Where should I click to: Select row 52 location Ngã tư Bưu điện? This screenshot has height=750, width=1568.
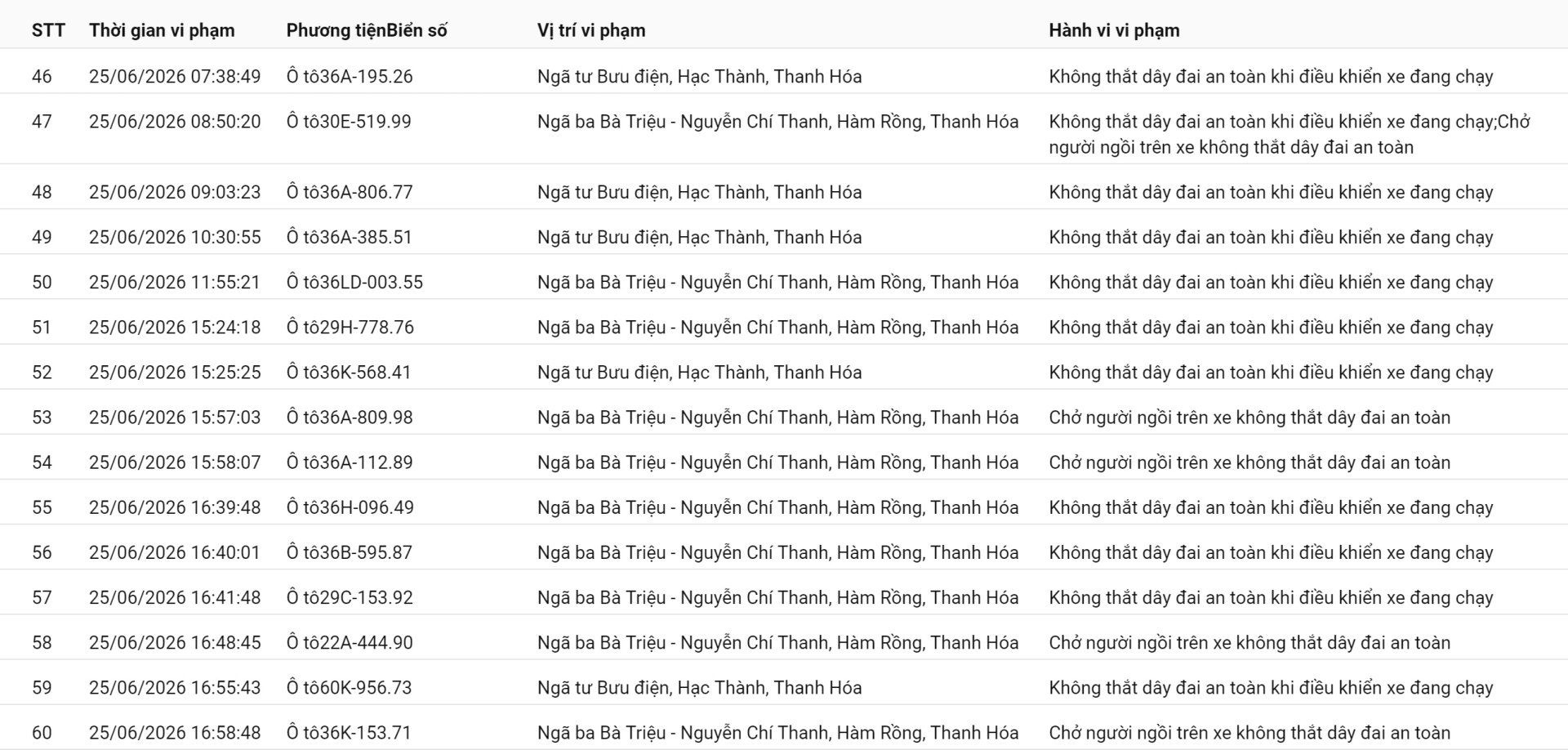pos(699,373)
